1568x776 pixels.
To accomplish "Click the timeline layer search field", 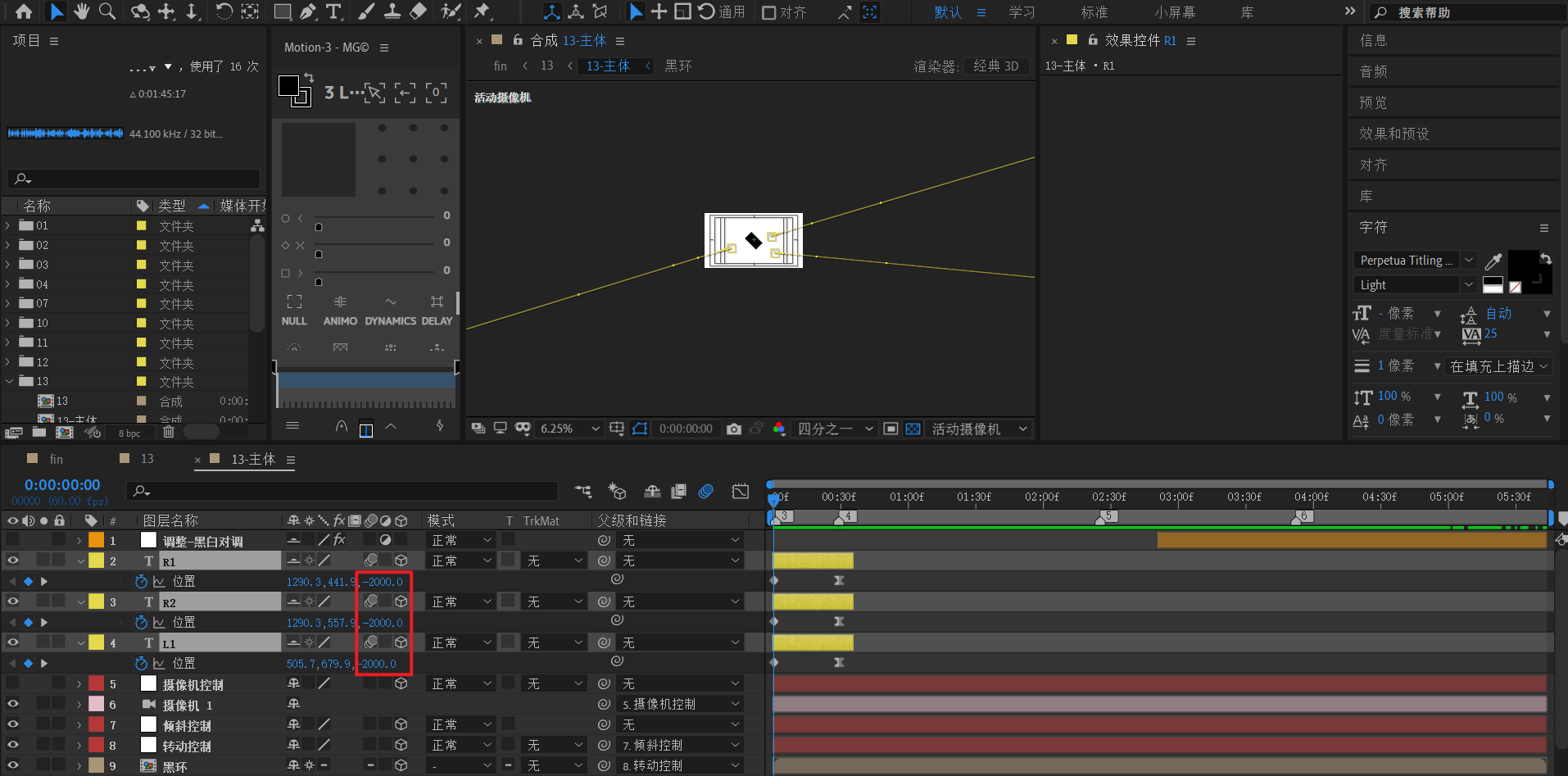I will [342, 491].
